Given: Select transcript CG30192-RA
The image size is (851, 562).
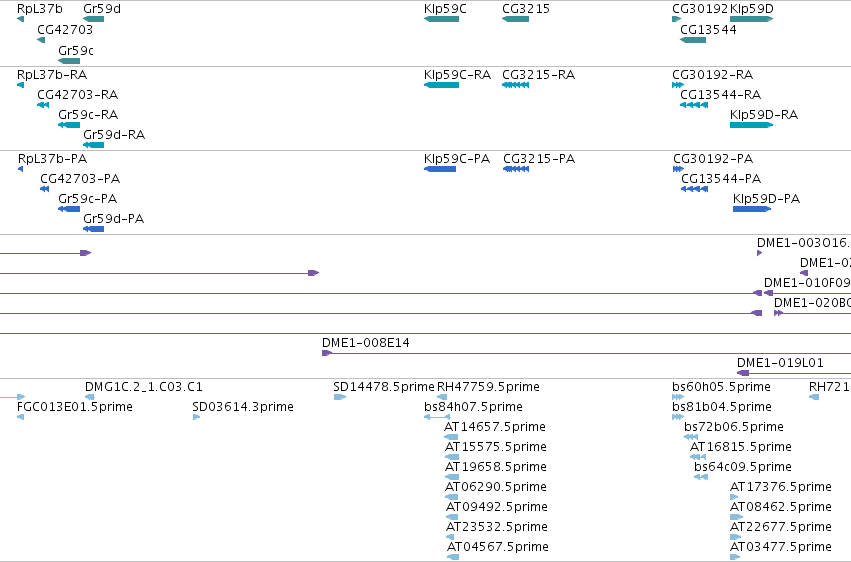Looking at the screenshot, I should [713, 74].
